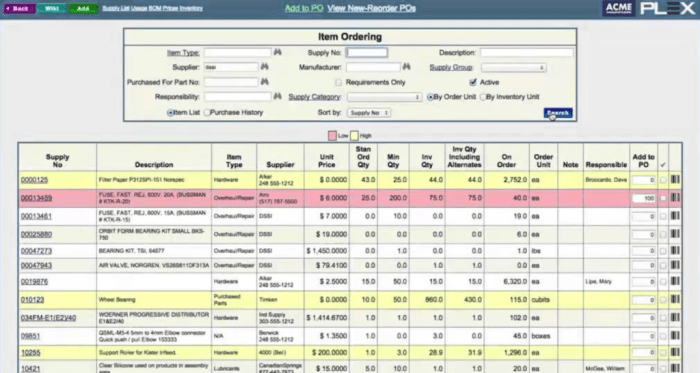
Task: Open the Supplier lookup binoculars
Action: (x=264, y=67)
